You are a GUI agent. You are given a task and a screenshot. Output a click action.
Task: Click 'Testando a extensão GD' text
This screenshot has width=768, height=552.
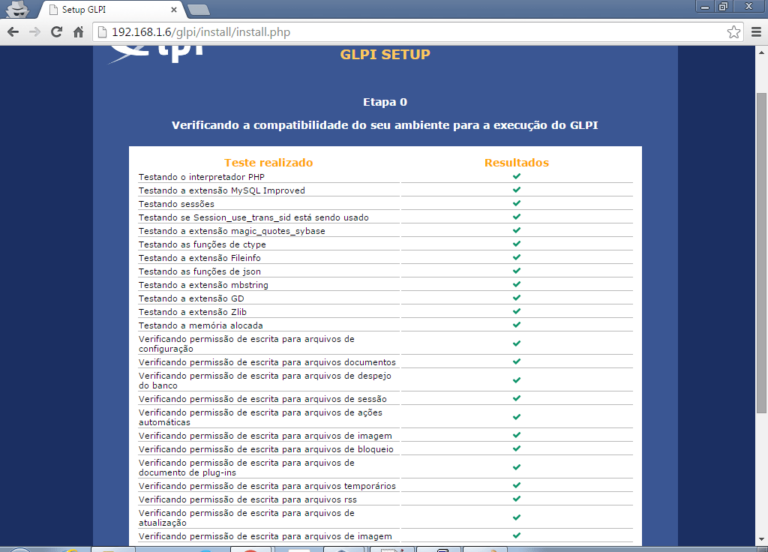[x=191, y=298]
